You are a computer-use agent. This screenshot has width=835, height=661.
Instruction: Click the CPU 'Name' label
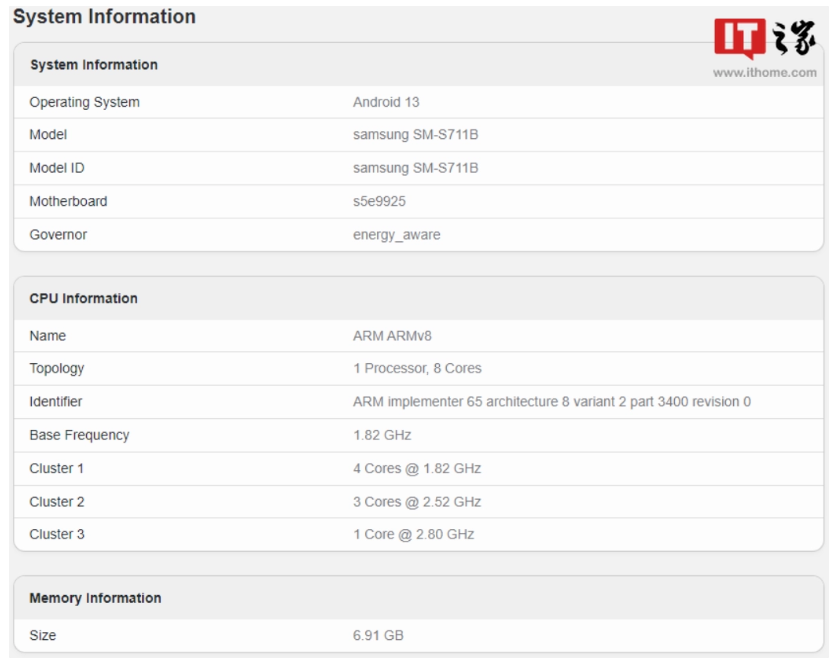[x=47, y=336]
